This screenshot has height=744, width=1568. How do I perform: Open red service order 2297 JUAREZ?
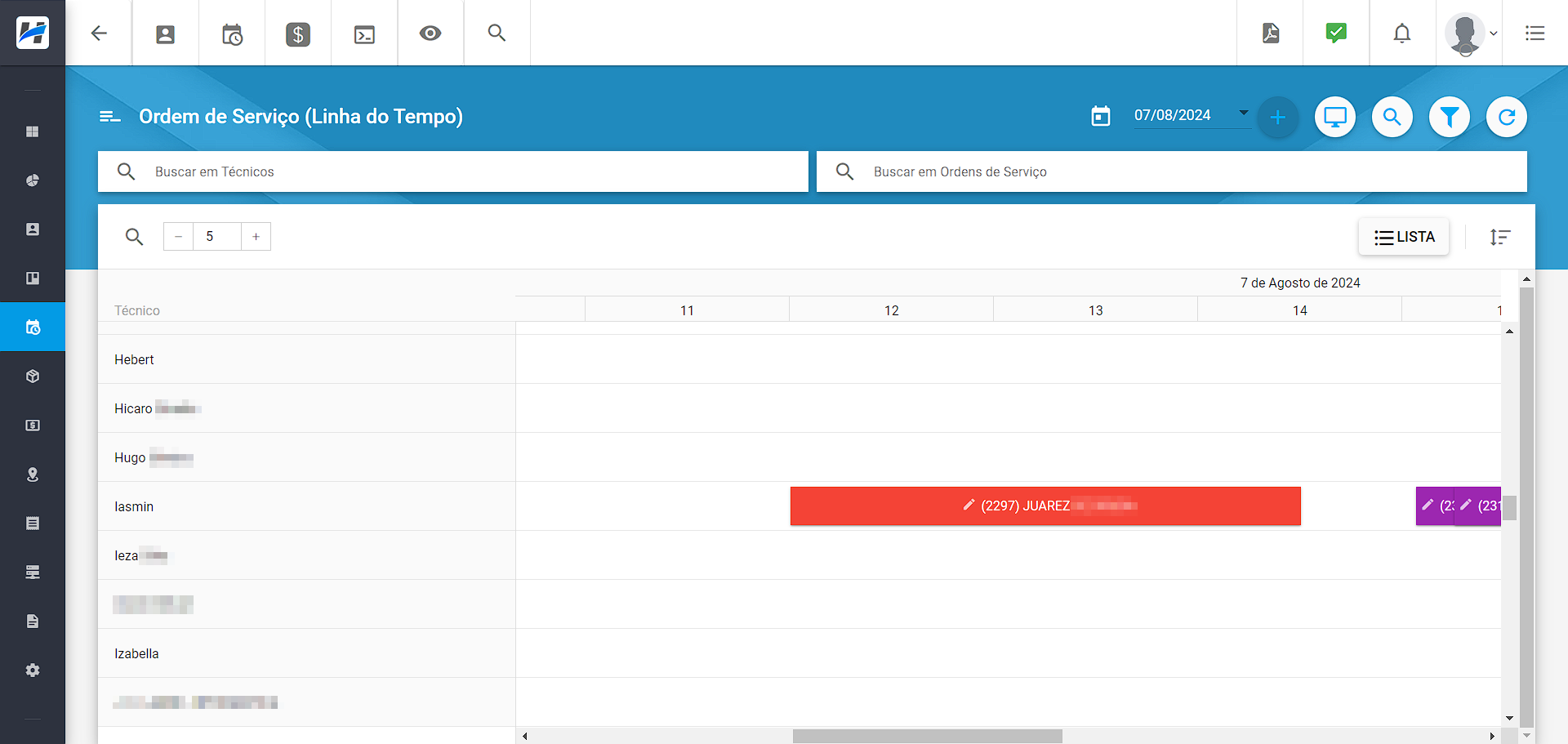coord(1045,506)
